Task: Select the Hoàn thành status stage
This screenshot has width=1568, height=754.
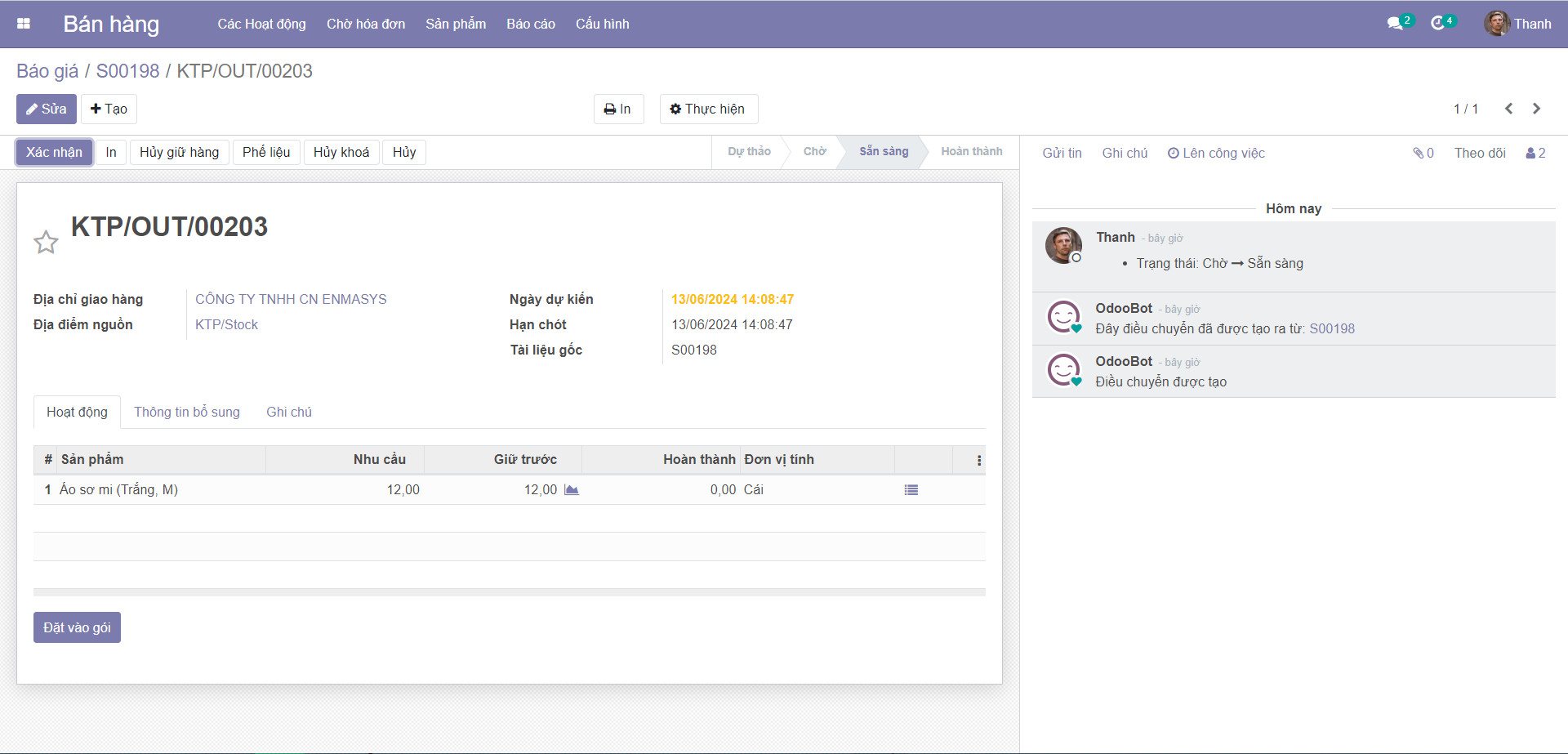Action: (971, 151)
